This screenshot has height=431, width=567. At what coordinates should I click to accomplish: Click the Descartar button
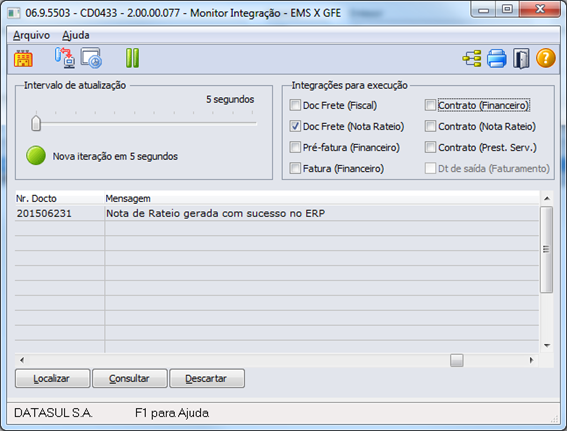[207, 378]
